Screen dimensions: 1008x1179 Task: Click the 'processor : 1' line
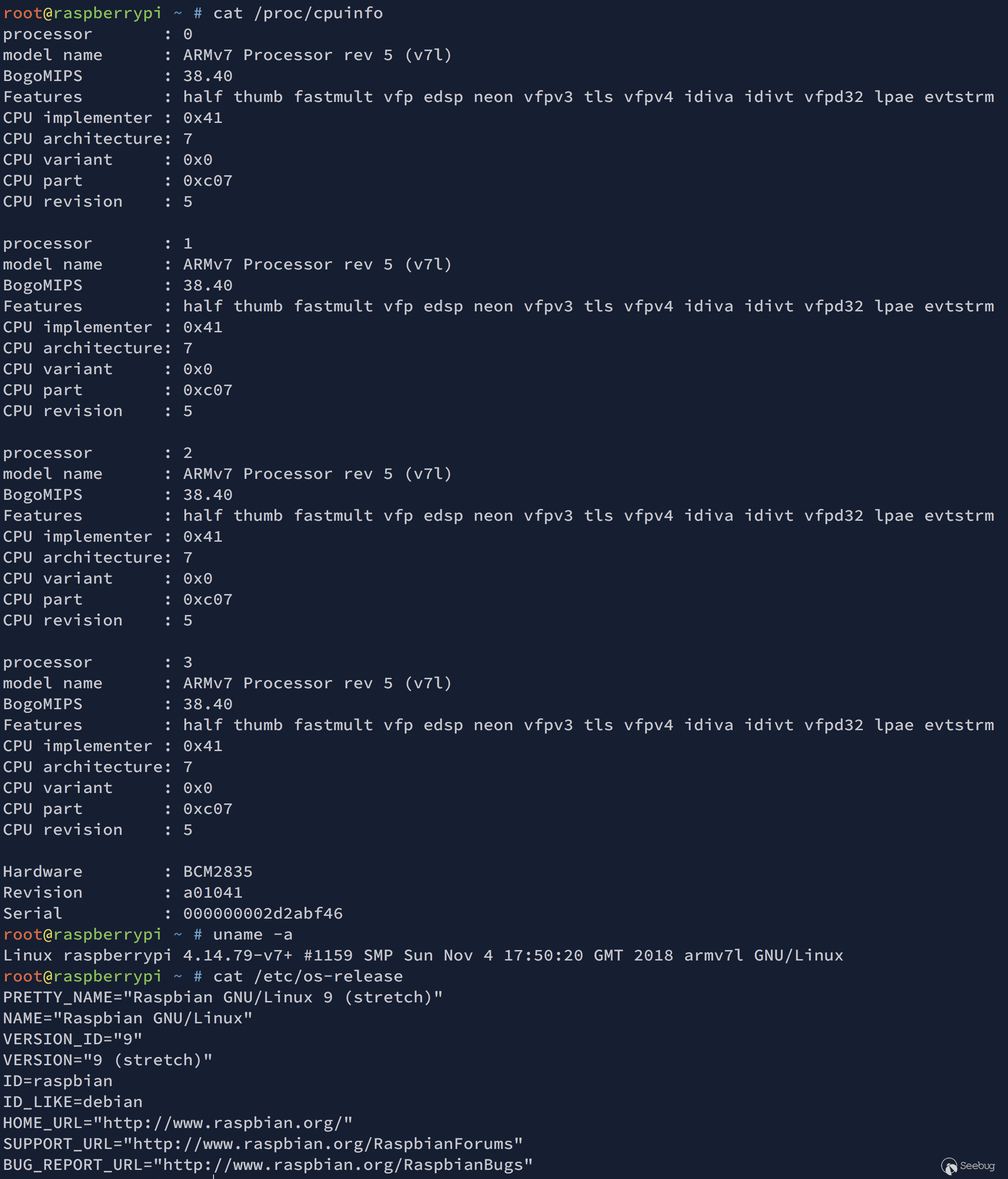pyautogui.click(x=98, y=244)
